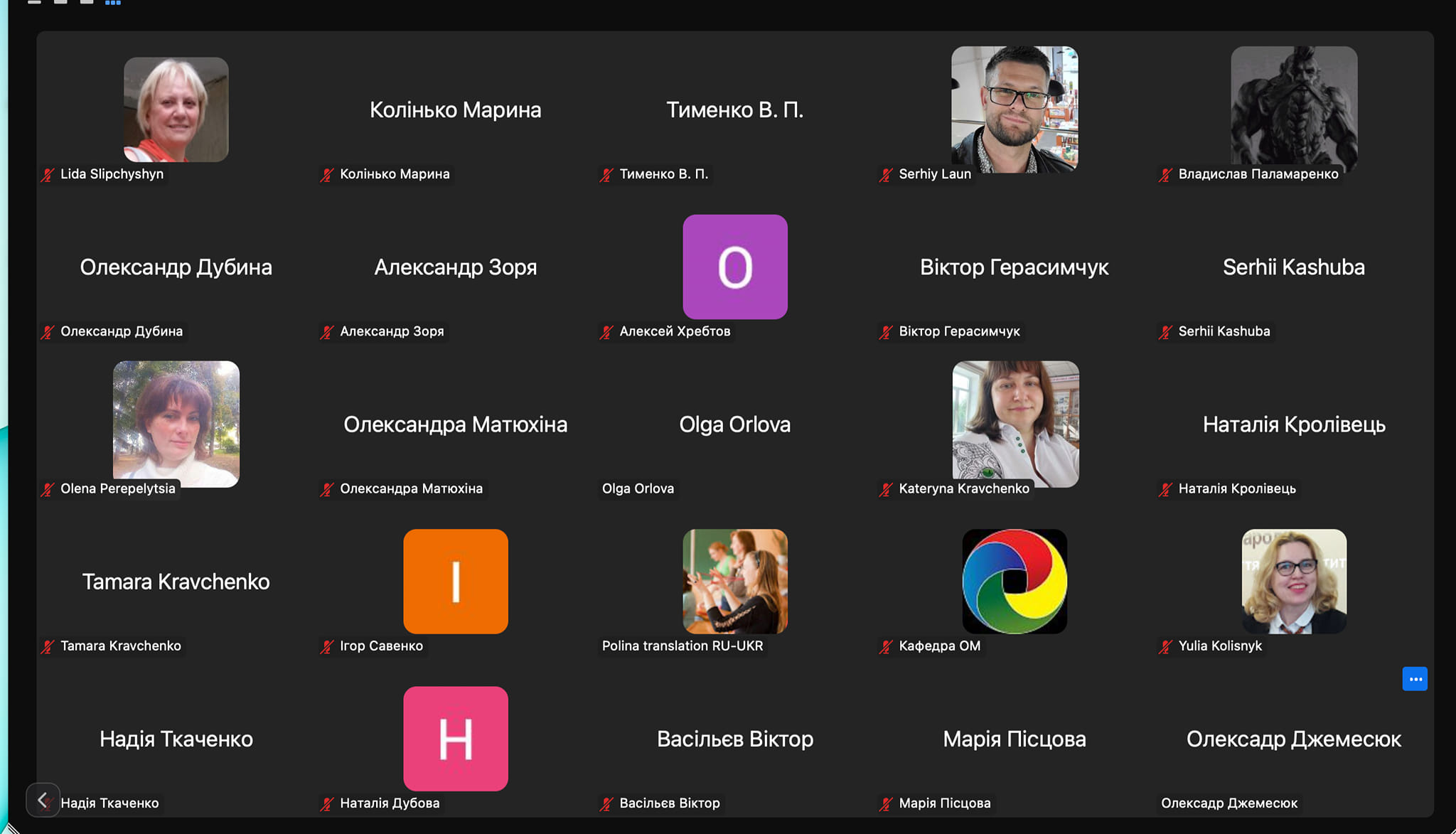Click muted mic icon beside Lida Slipchyshyn
The width and height of the screenshot is (1456, 834).
(x=48, y=175)
